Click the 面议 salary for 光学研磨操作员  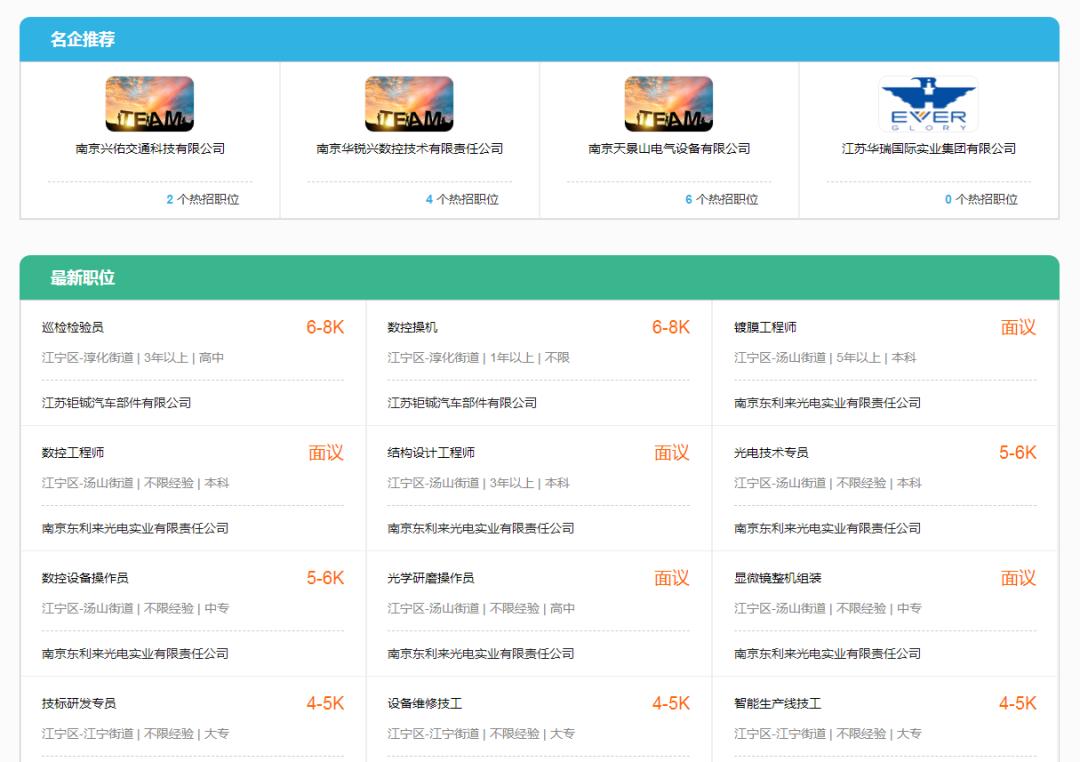pos(672,578)
